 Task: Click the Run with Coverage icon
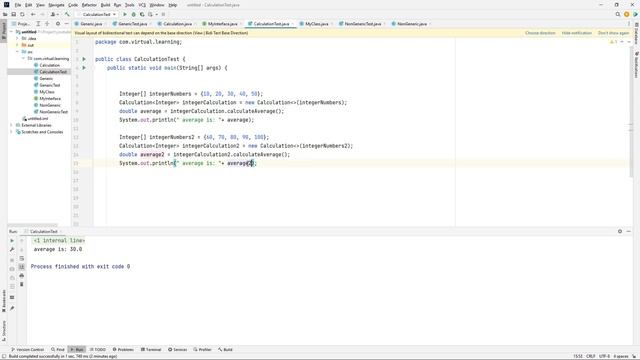(x=142, y=14)
